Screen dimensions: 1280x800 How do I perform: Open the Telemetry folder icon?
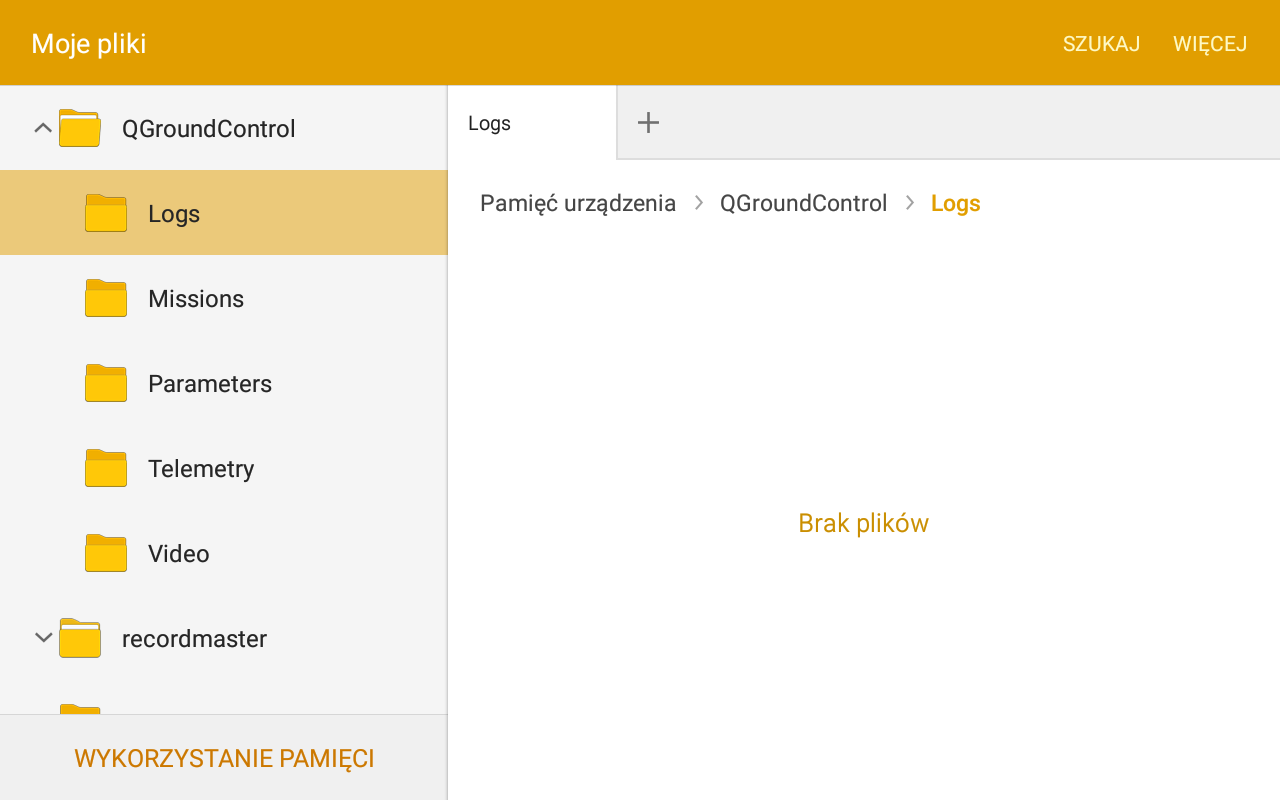[x=105, y=468]
